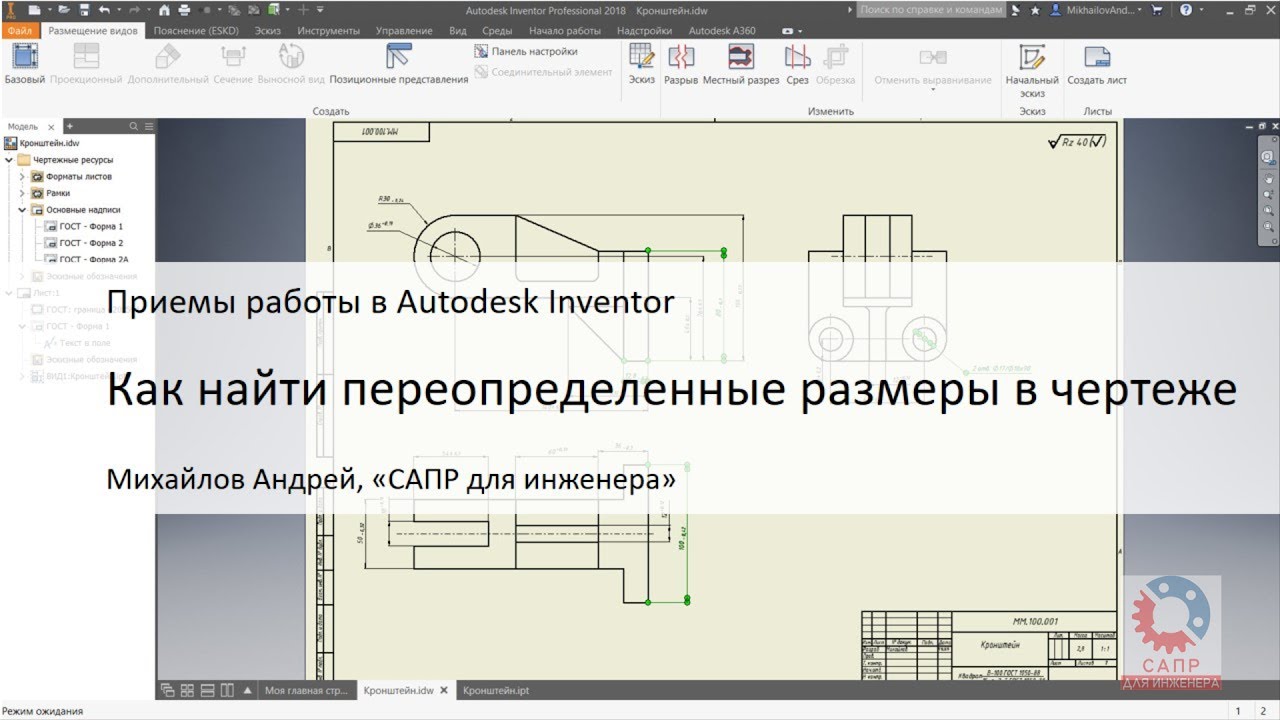1280x720 pixels.
Task: Click the Home icon in quick access toolbar
Action: [x=164, y=10]
